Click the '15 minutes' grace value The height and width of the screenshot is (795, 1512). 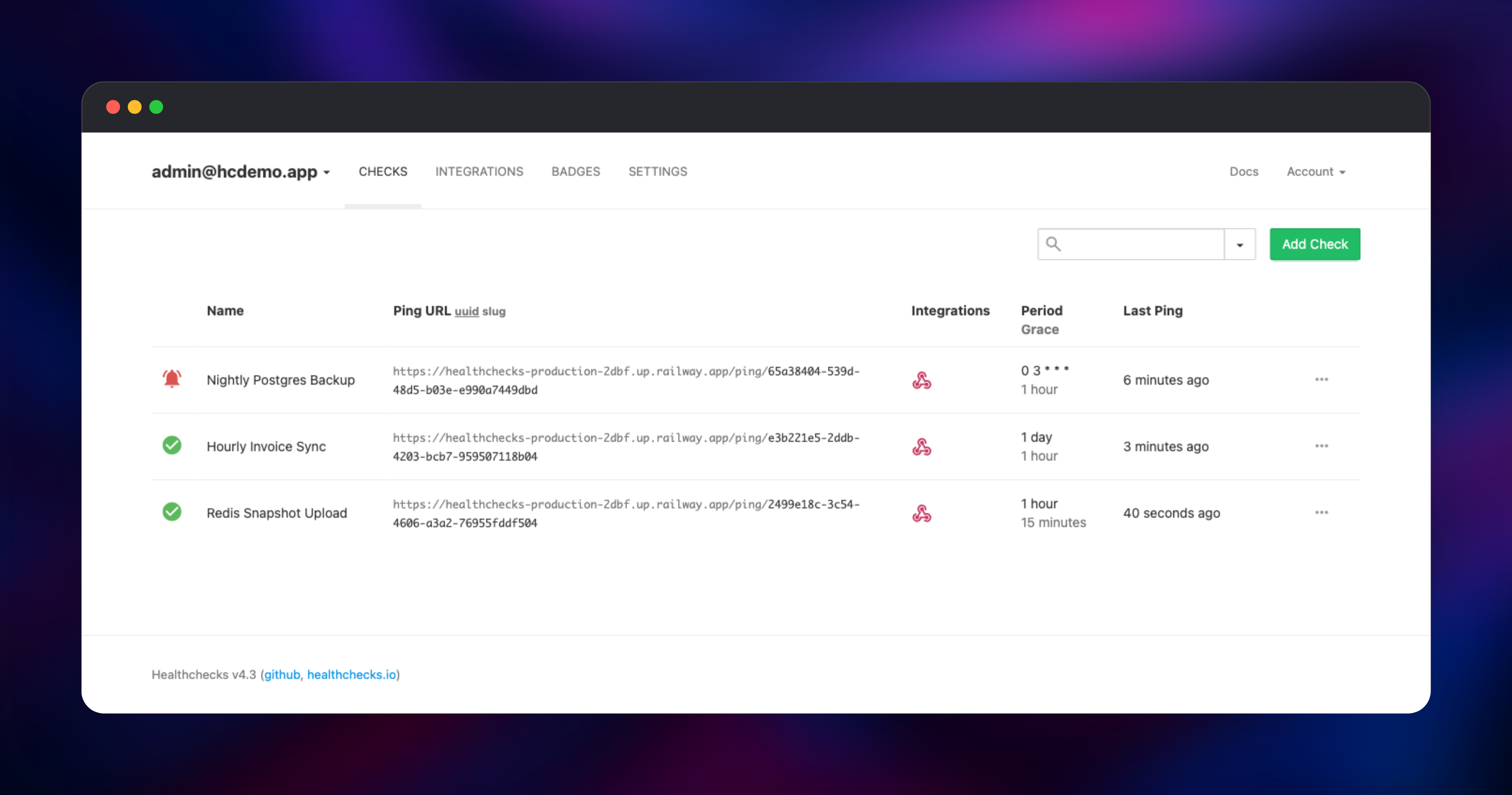(1053, 522)
